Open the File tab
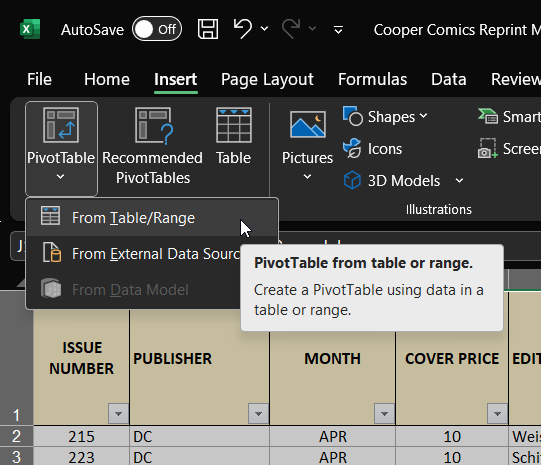 tap(39, 79)
